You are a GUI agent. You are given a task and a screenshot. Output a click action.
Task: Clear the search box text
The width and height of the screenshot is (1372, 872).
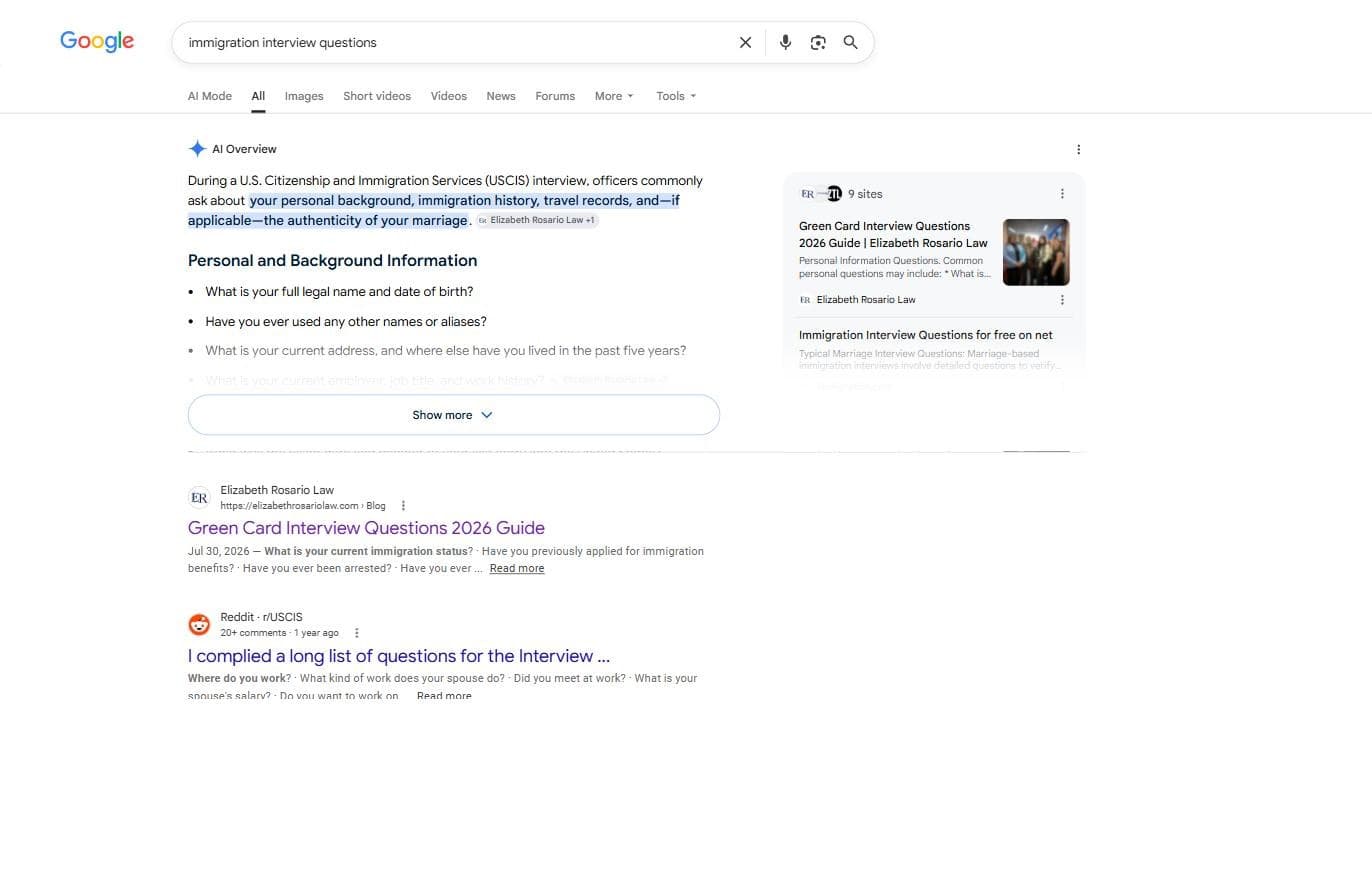tap(745, 42)
